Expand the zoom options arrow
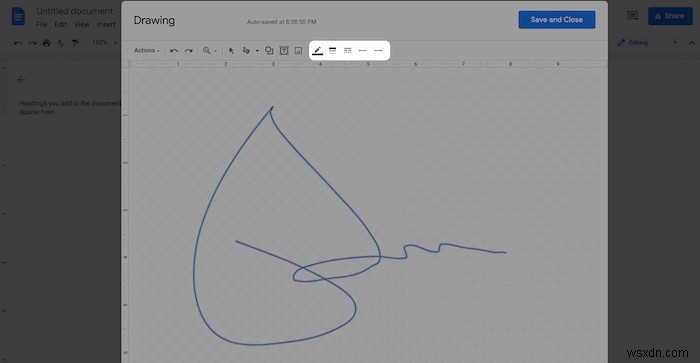The width and height of the screenshot is (700, 363). [215, 51]
